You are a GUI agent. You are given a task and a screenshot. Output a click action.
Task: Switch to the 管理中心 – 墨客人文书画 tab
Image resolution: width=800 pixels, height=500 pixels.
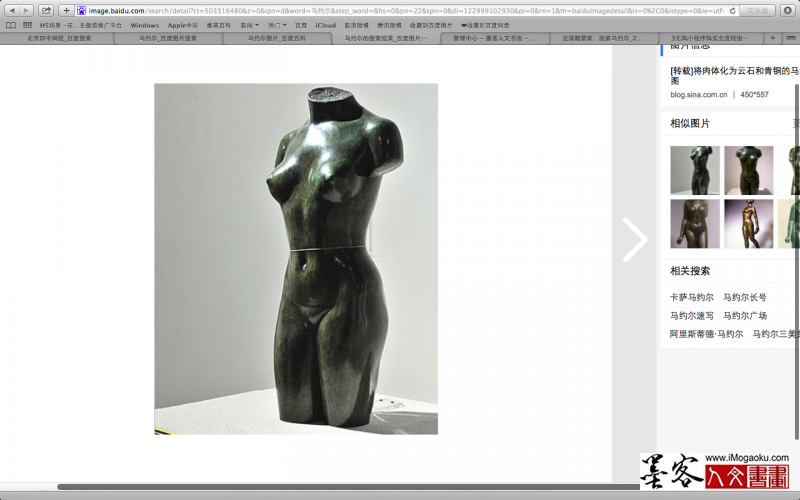494,38
